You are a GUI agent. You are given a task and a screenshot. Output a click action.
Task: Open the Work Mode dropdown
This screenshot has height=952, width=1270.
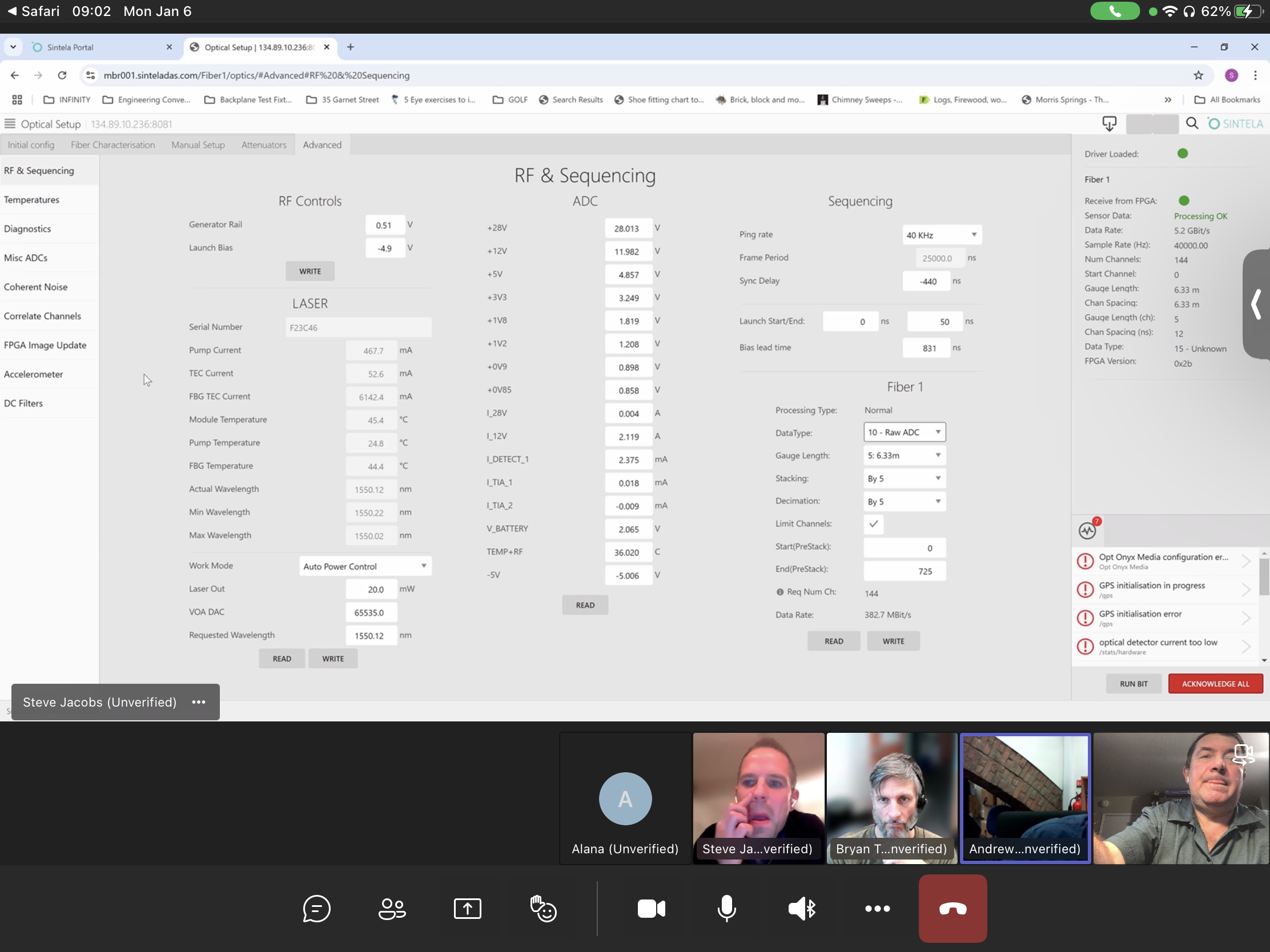pyautogui.click(x=365, y=566)
